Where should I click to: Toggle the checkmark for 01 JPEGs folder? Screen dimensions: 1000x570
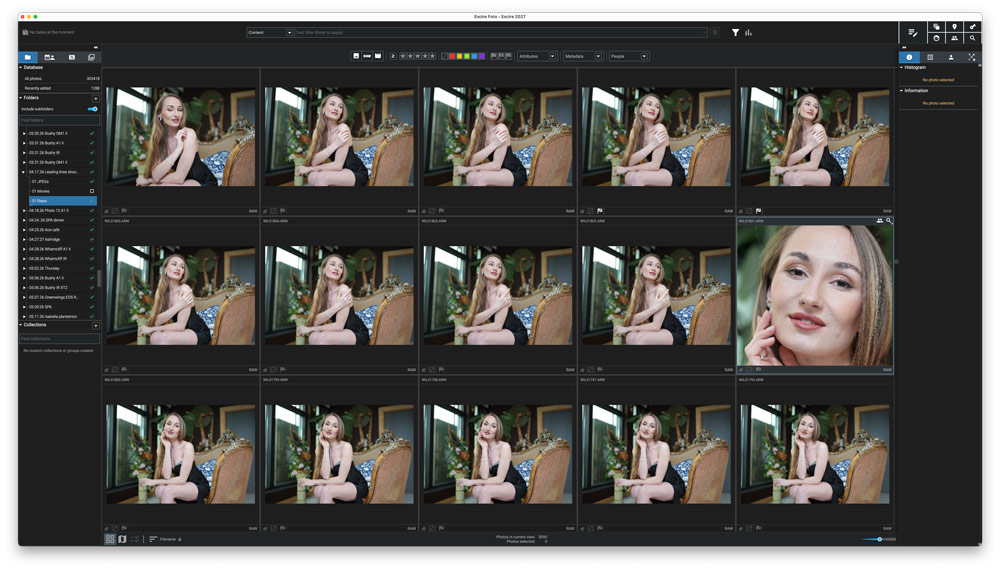tap(92, 182)
